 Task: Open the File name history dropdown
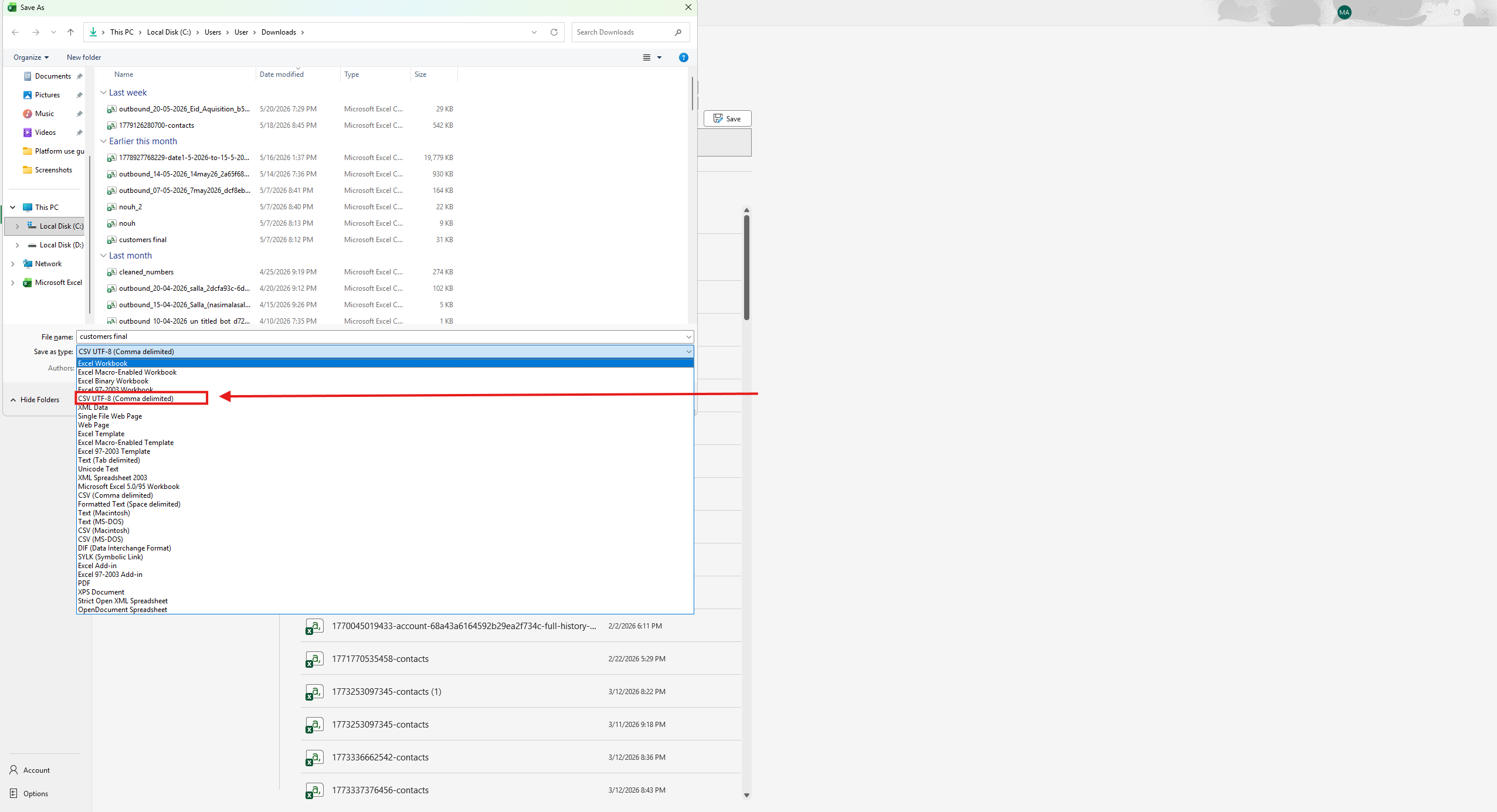coord(688,337)
